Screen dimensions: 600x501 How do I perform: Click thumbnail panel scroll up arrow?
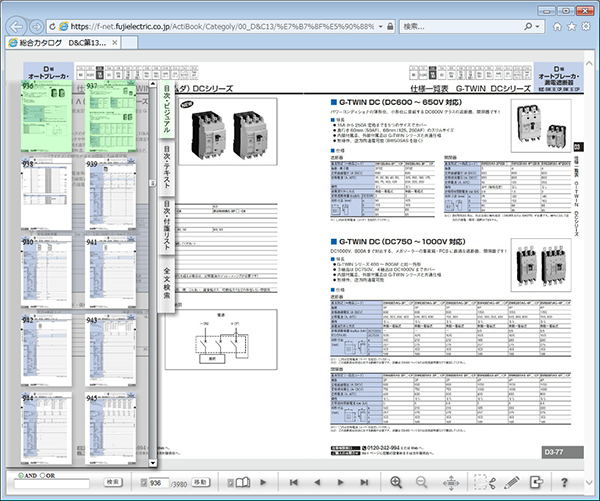(x=153, y=83)
